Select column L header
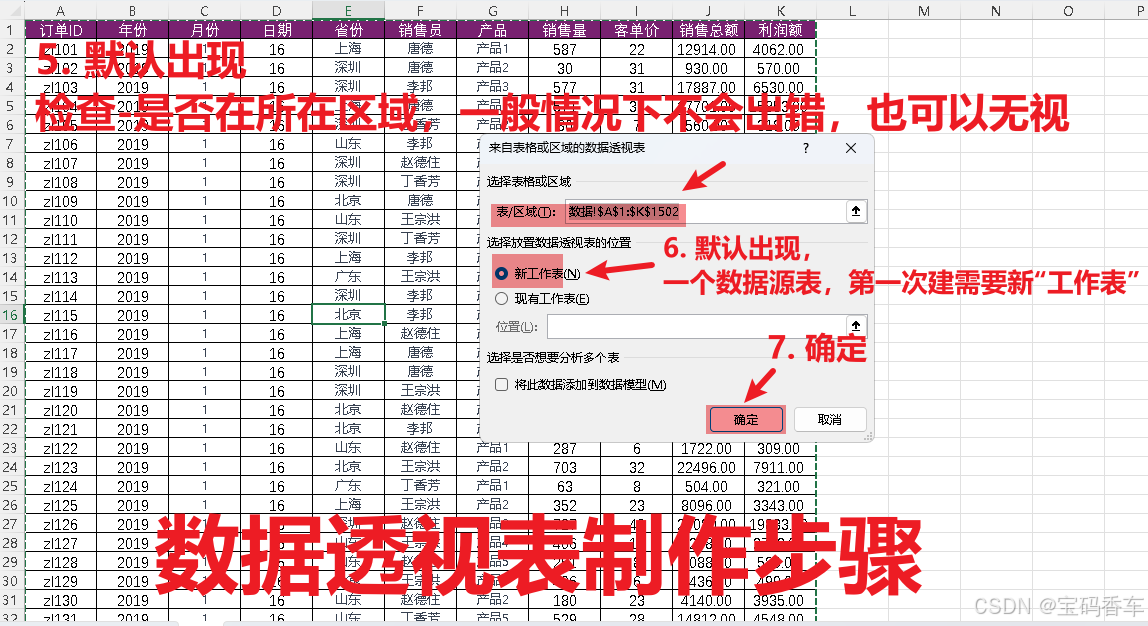Viewport: 1148px width, 626px height. [852, 10]
